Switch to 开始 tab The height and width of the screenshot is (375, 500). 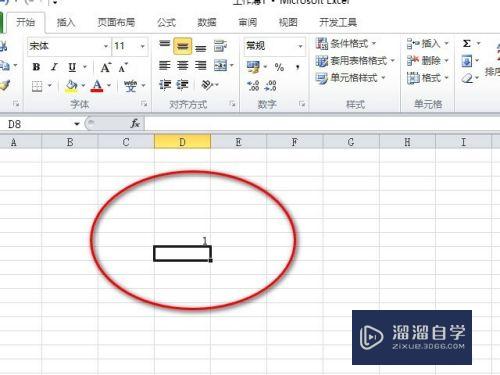(x=25, y=22)
